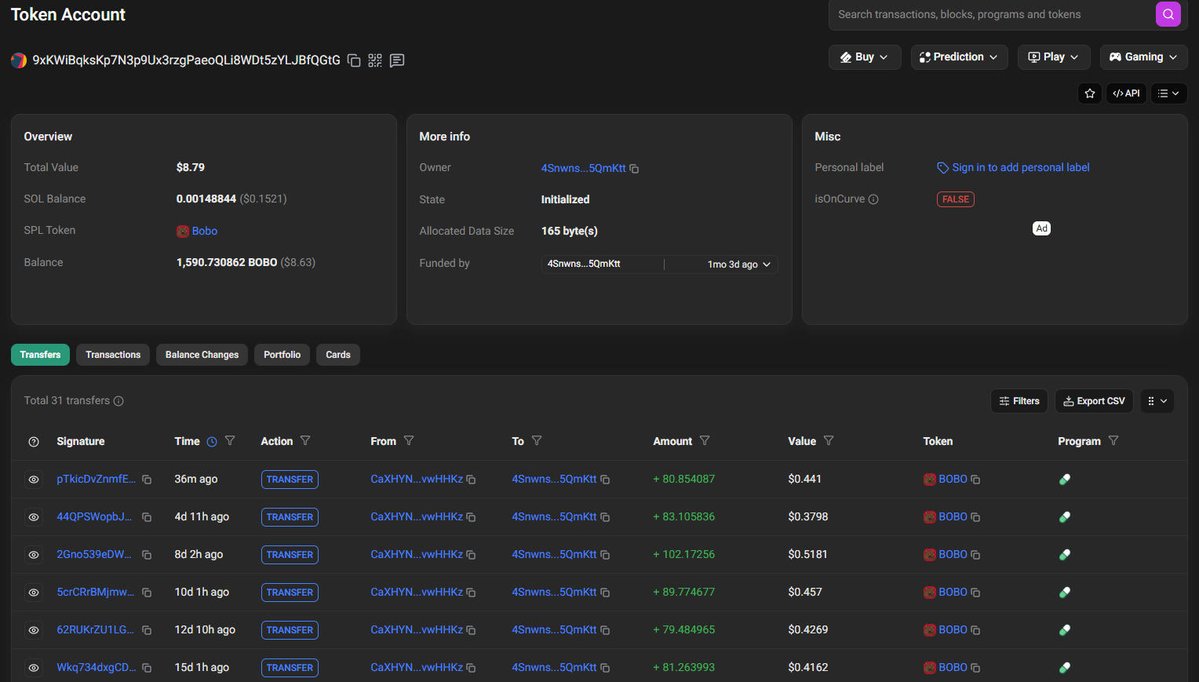Export transfers as CSV
This screenshot has height=682, width=1199.
coord(1094,401)
